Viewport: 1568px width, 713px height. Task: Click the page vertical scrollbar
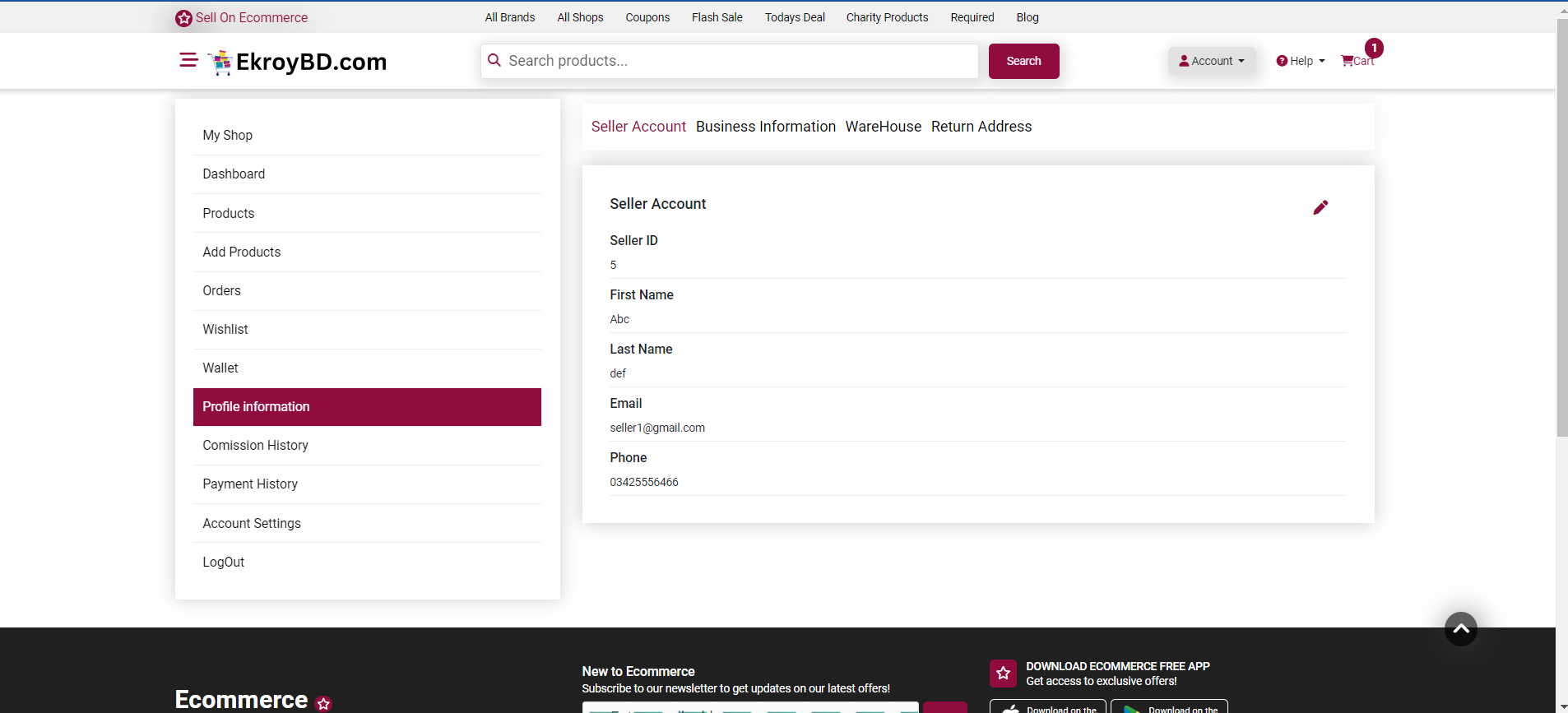1561,230
